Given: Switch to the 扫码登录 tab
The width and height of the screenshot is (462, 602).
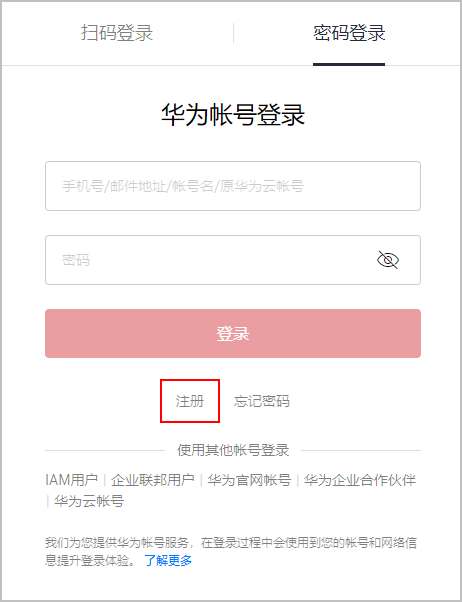Looking at the screenshot, I should [x=117, y=33].
